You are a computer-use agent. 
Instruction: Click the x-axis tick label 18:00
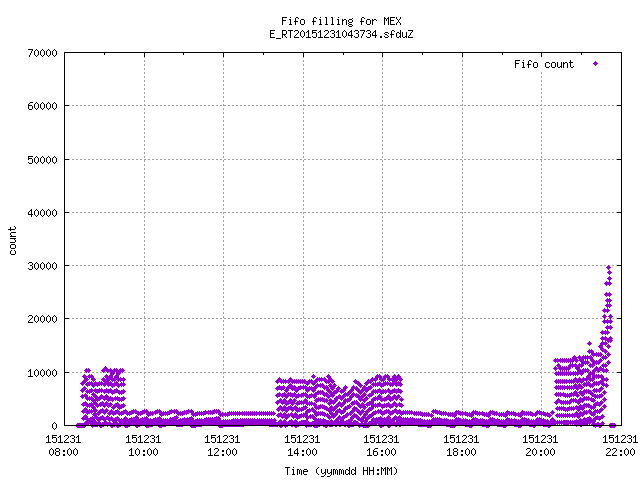click(x=462, y=452)
